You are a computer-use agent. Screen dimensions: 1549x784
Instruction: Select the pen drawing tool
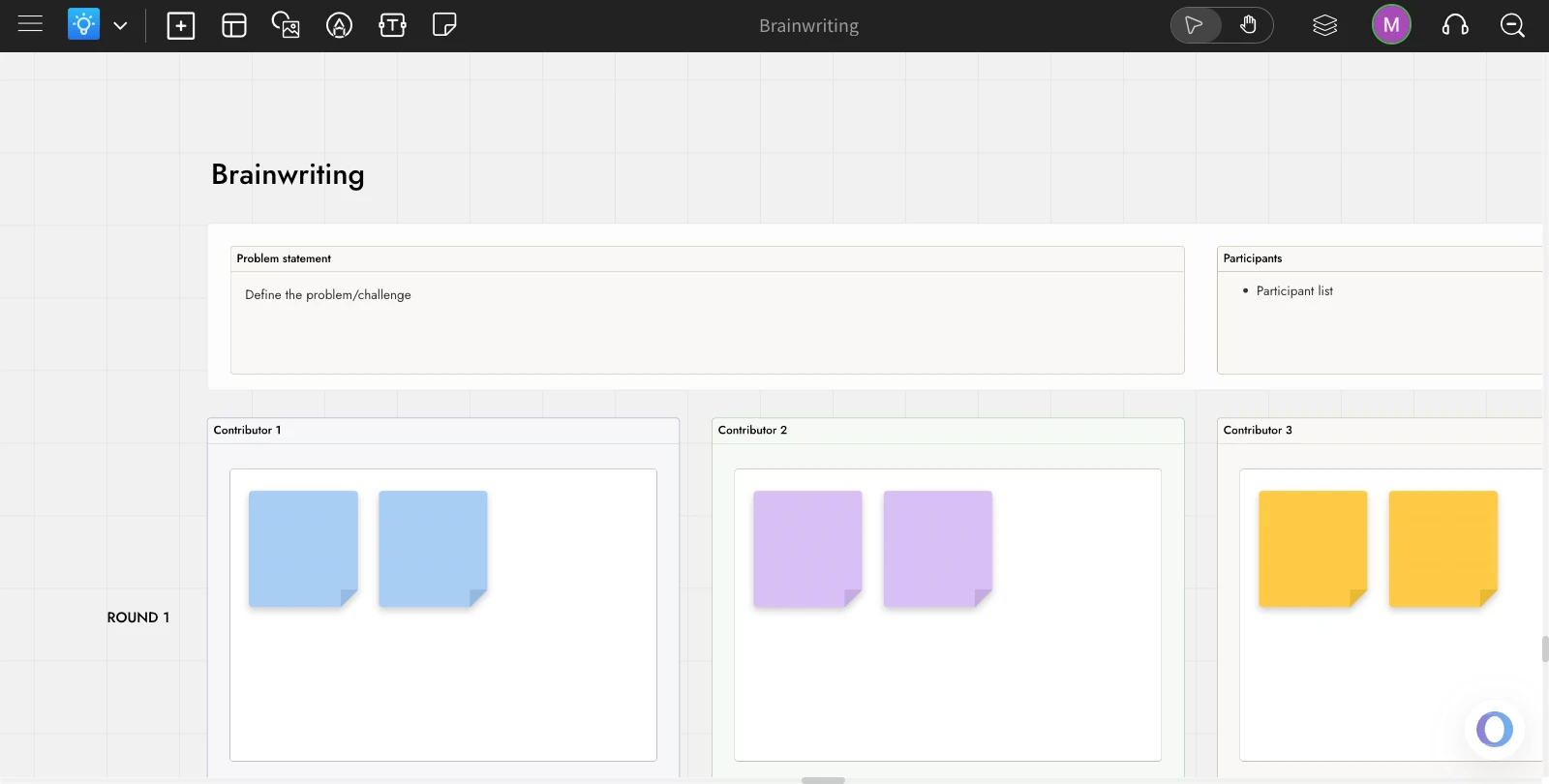339,25
